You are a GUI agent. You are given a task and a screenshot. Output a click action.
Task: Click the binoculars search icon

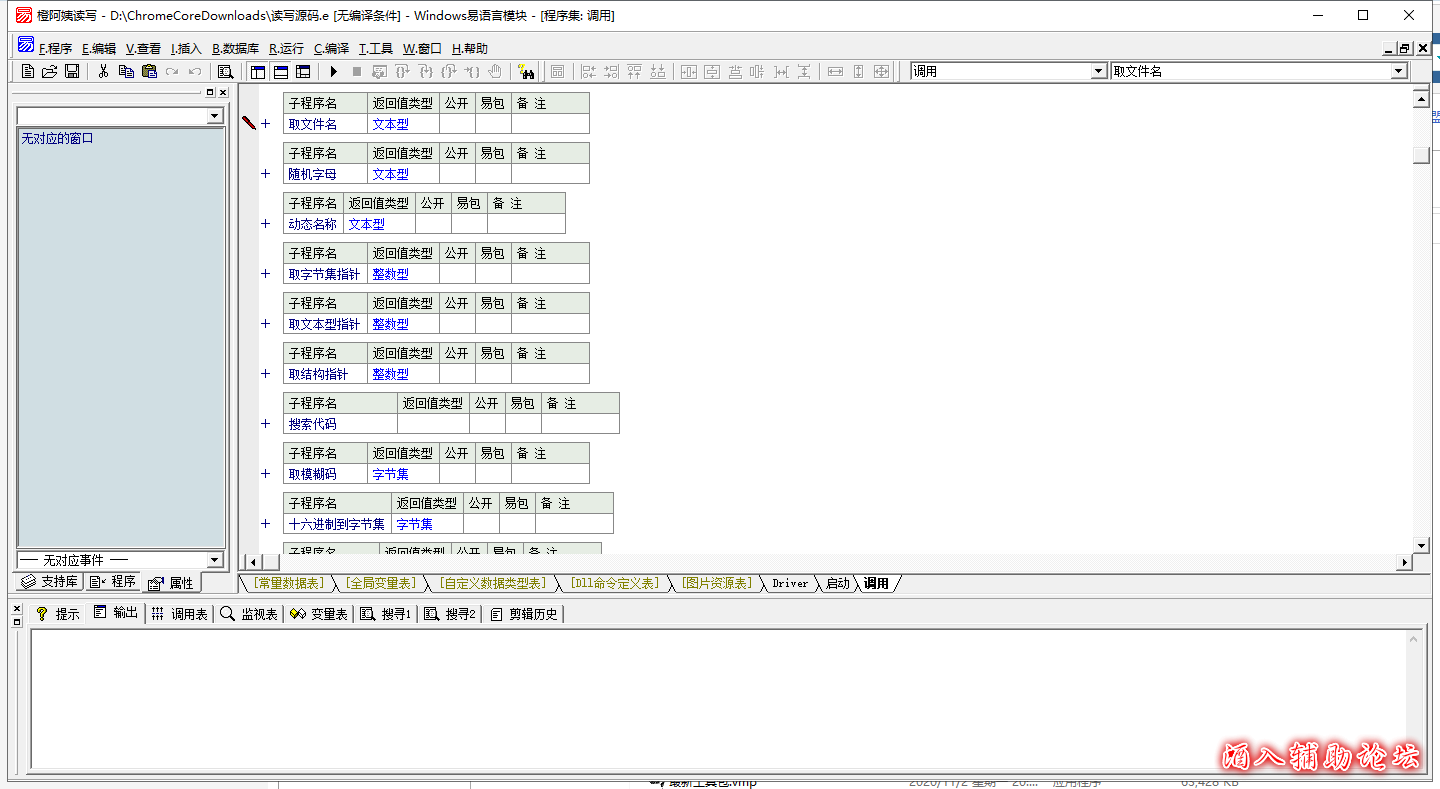[526, 71]
